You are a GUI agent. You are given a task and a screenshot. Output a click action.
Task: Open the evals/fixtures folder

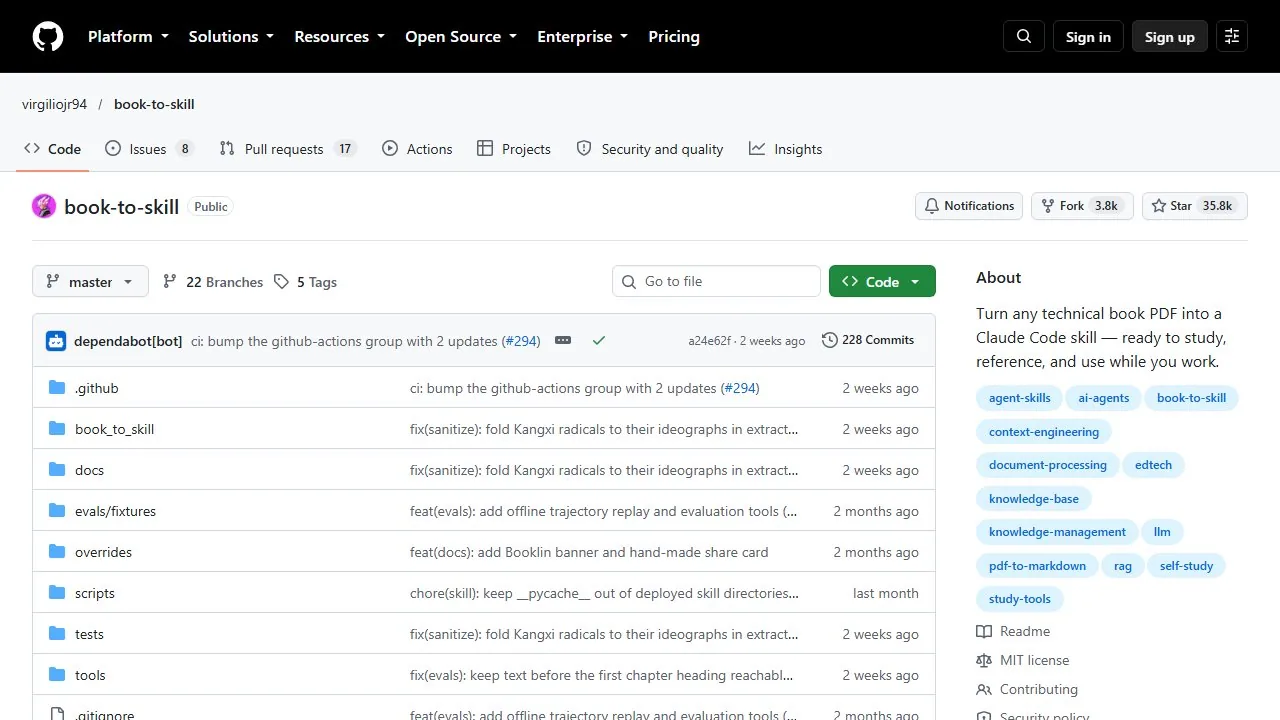[115, 511]
